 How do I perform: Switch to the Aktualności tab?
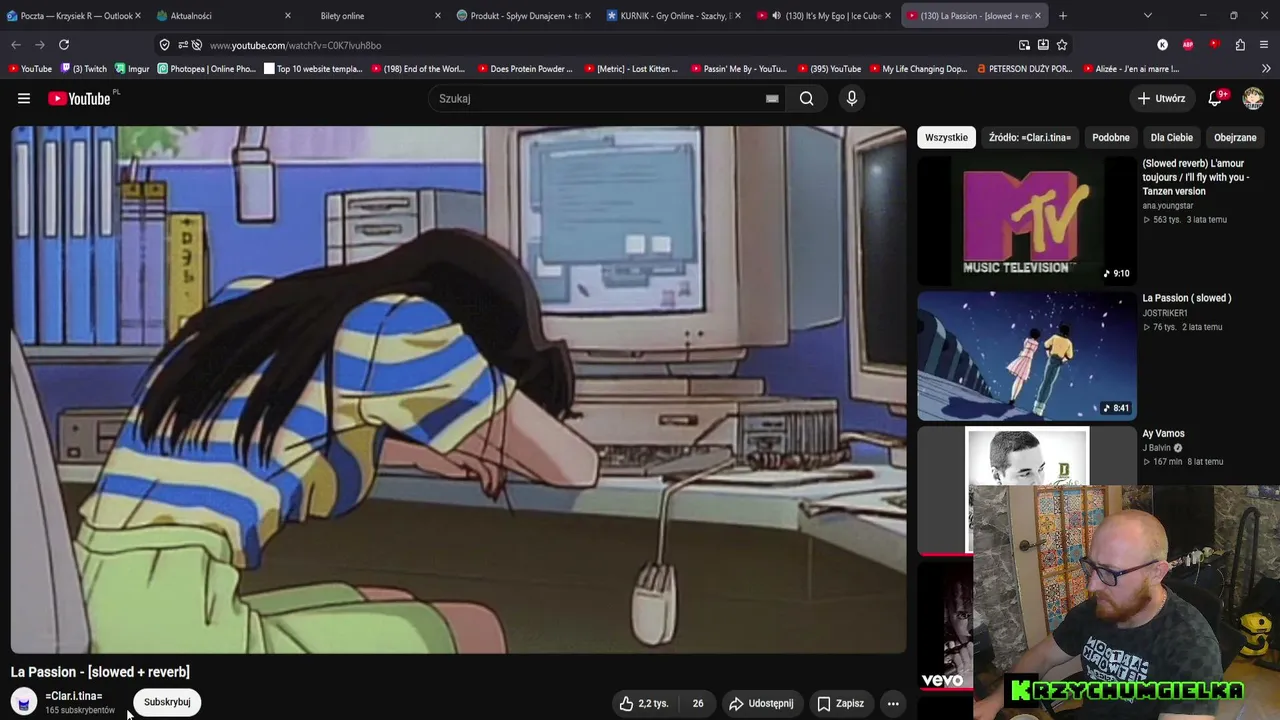tap(225, 16)
